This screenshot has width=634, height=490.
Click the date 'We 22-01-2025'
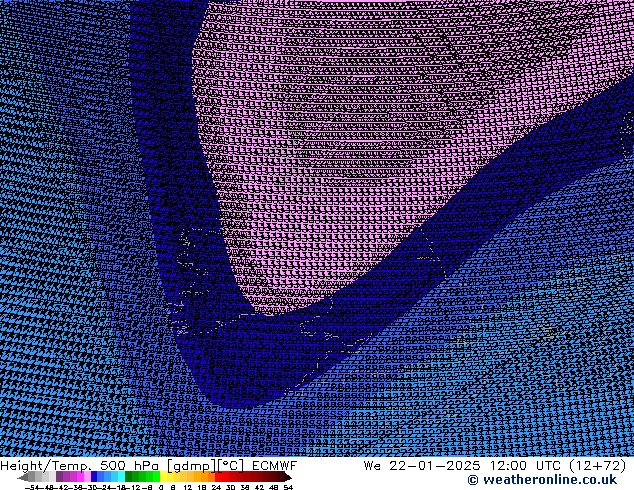[x=422, y=466]
